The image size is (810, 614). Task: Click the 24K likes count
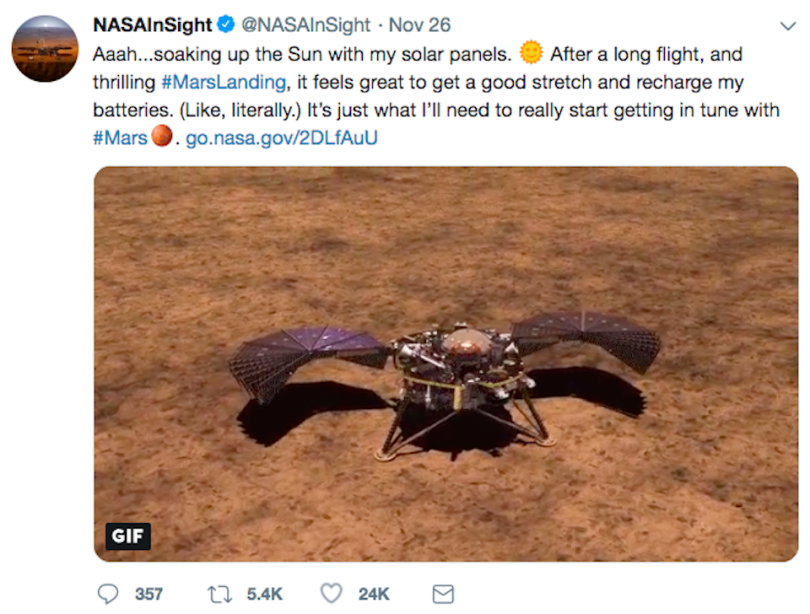pyautogui.click(x=374, y=594)
